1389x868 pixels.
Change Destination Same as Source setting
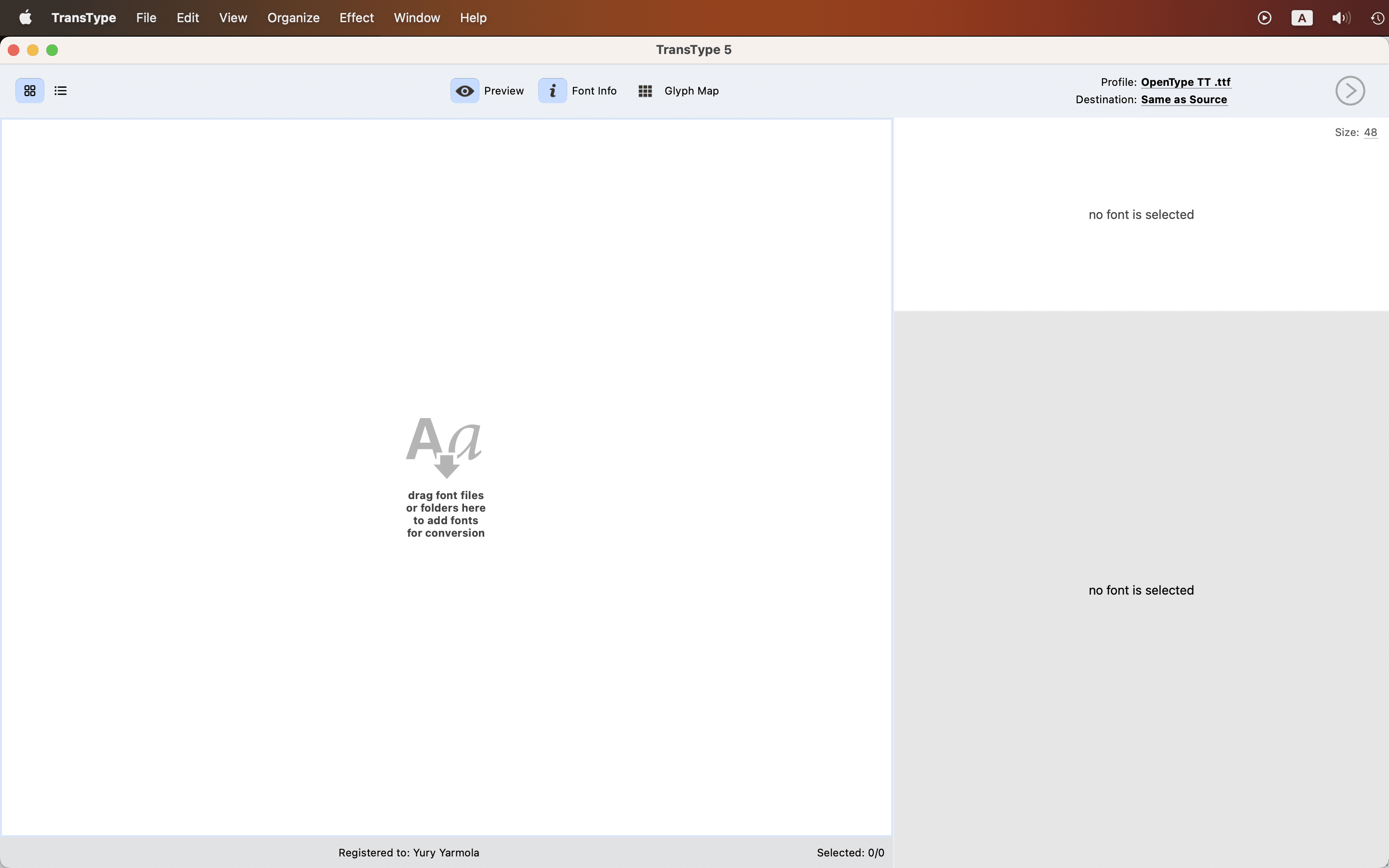pyautogui.click(x=1184, y=99)
